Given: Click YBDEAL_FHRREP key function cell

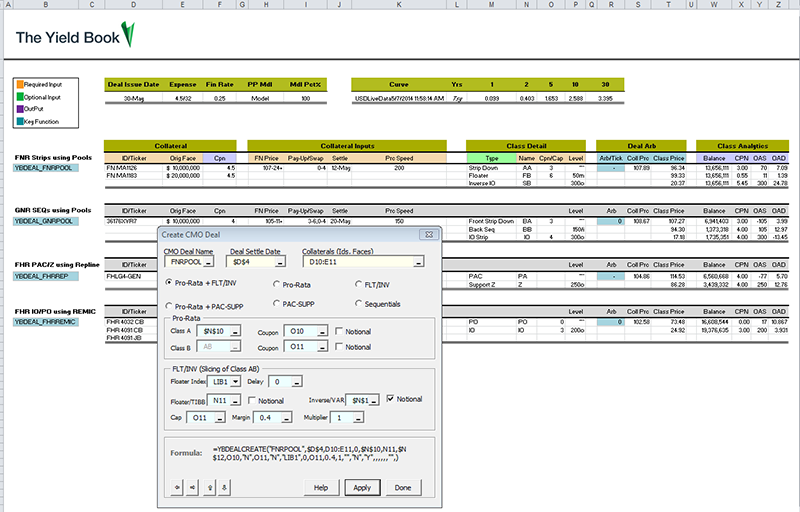Looking at the screenshot, I should (x=45, y=276).
